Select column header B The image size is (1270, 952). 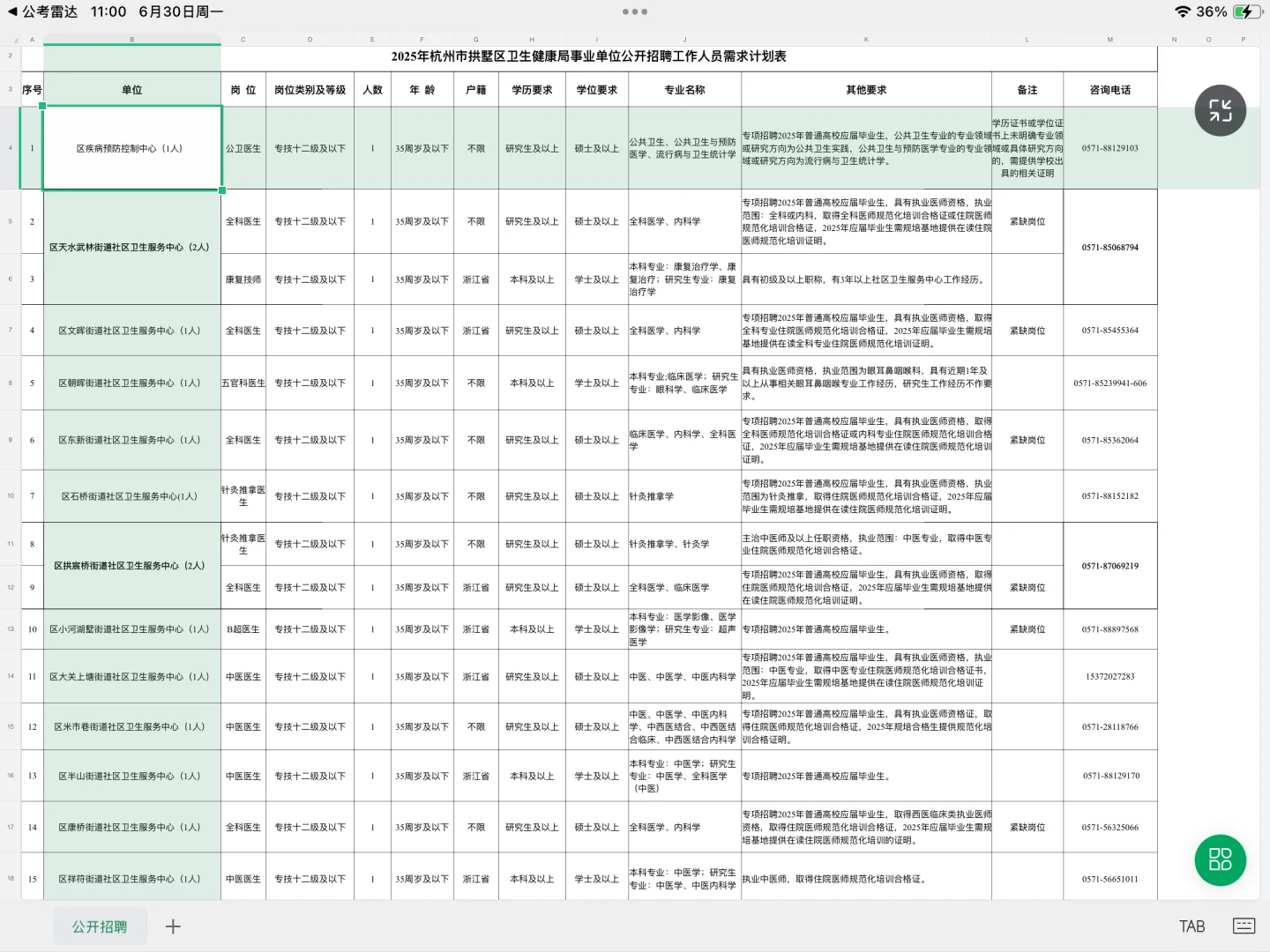tap(132, 39)
